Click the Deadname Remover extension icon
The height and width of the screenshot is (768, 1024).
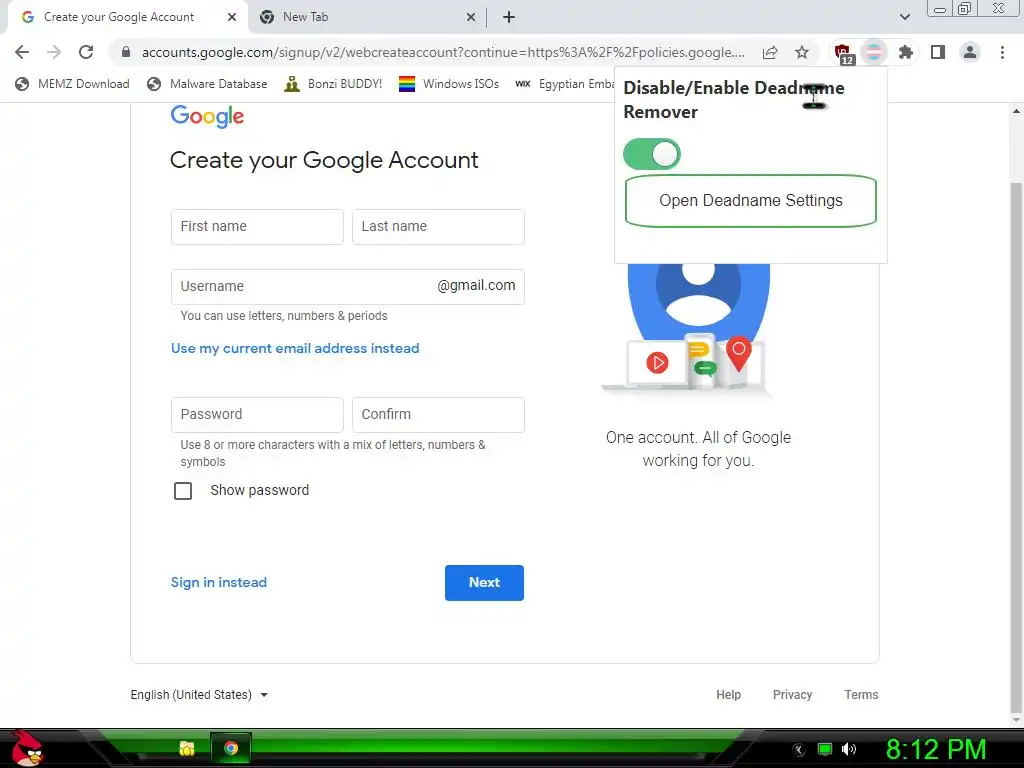point(874,52)
